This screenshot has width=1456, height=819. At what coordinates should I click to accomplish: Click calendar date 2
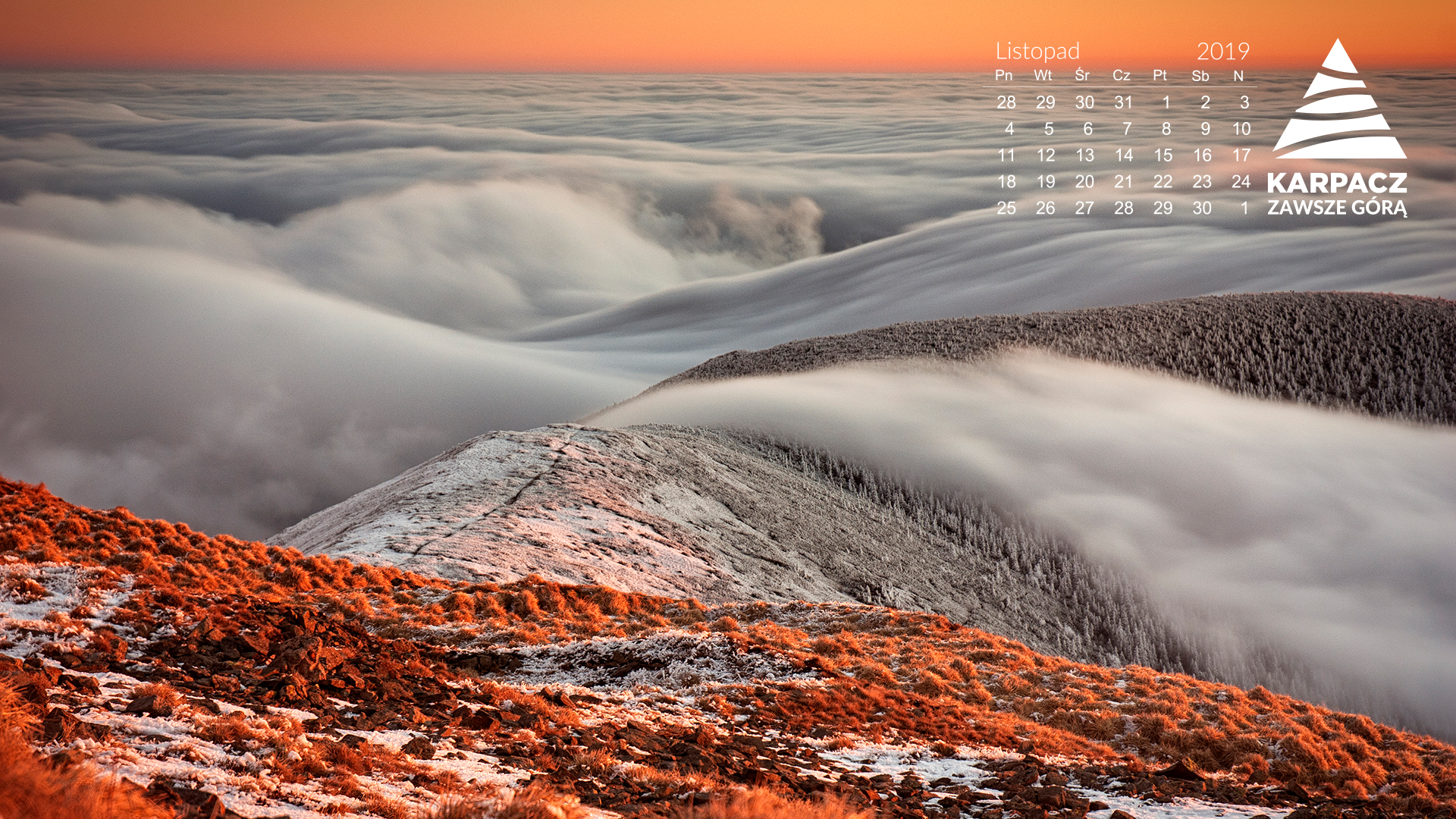pos(1205,102)
